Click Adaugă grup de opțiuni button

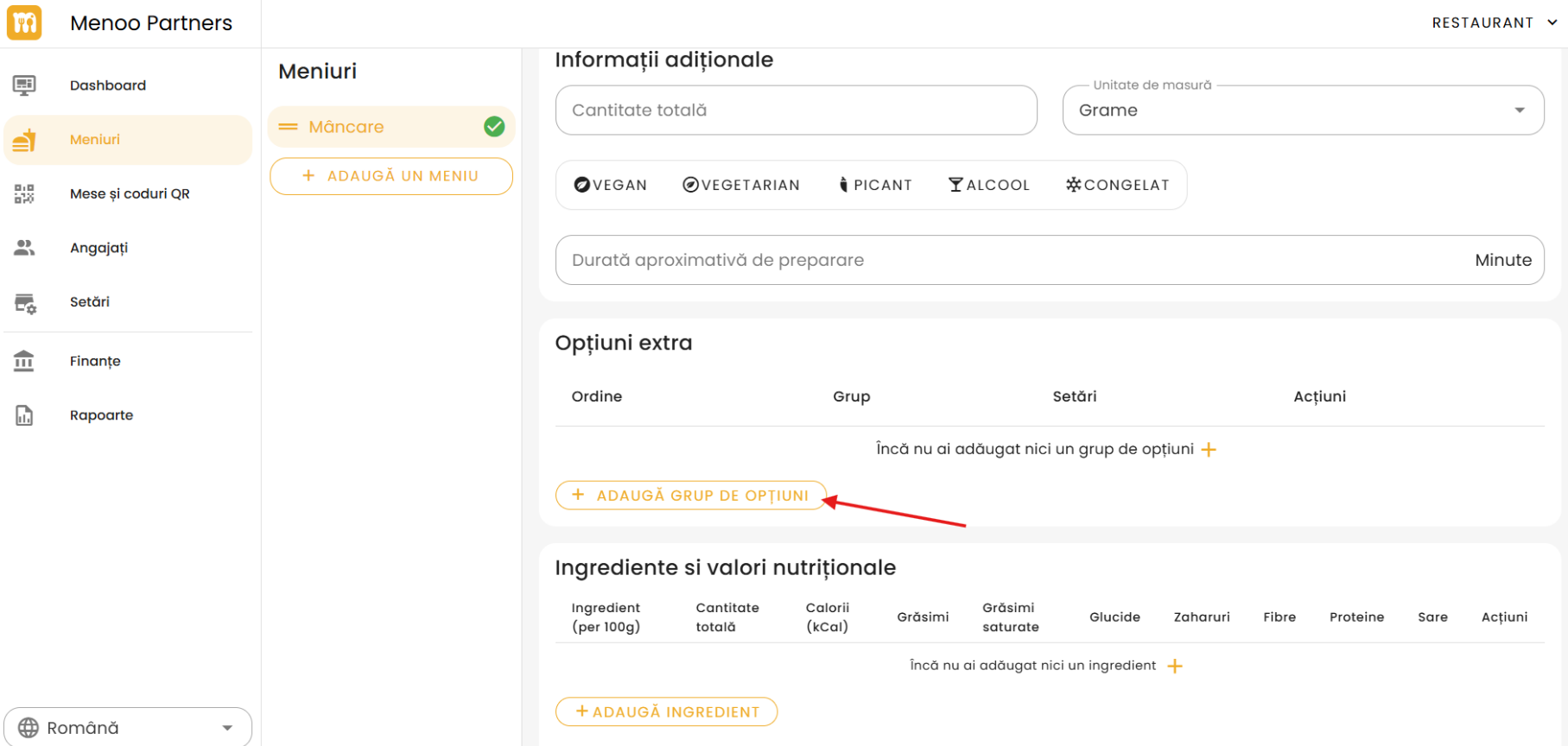(x=690, y=496)
